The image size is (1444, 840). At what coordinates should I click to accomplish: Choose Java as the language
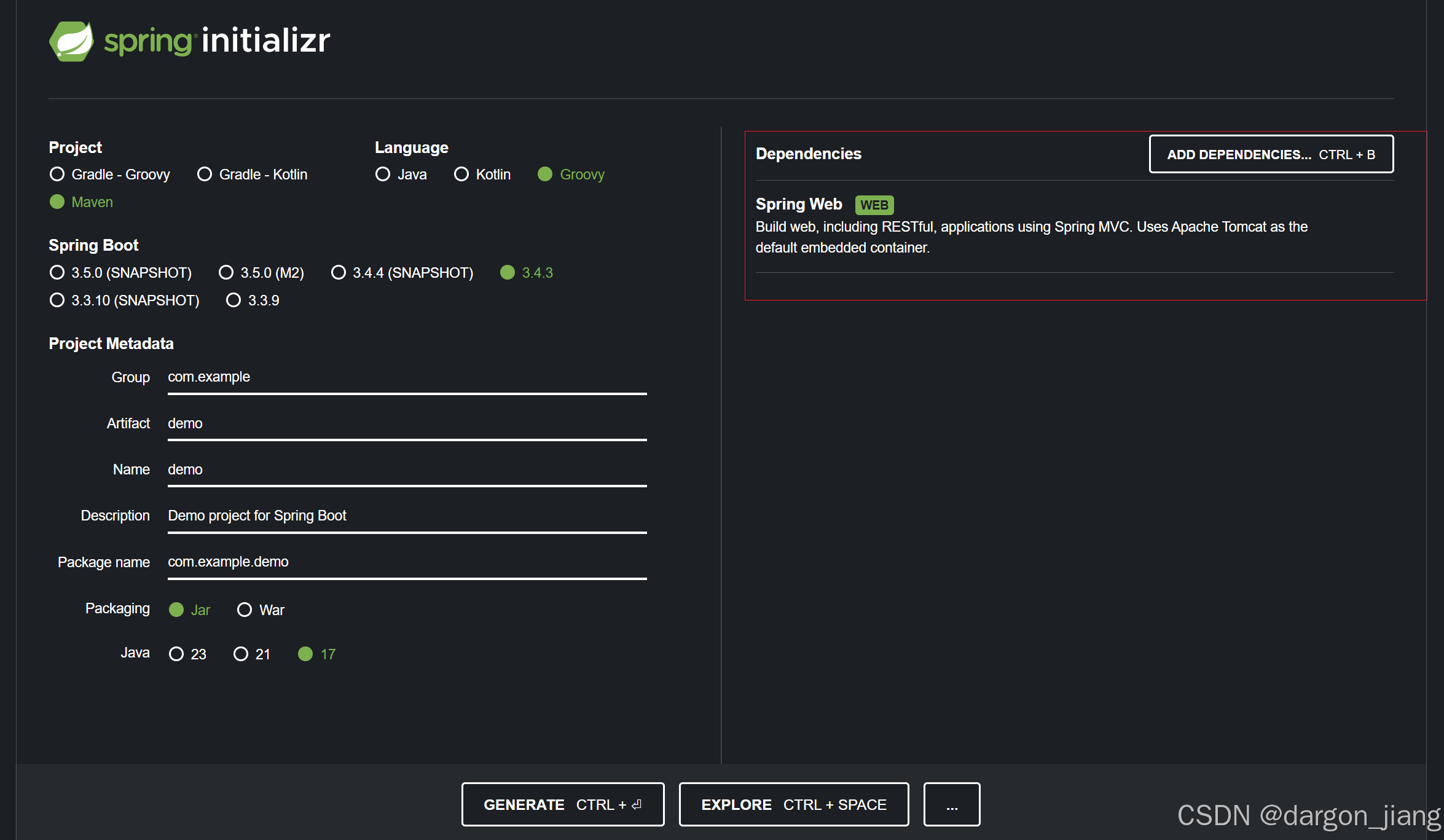coord(383,175)
